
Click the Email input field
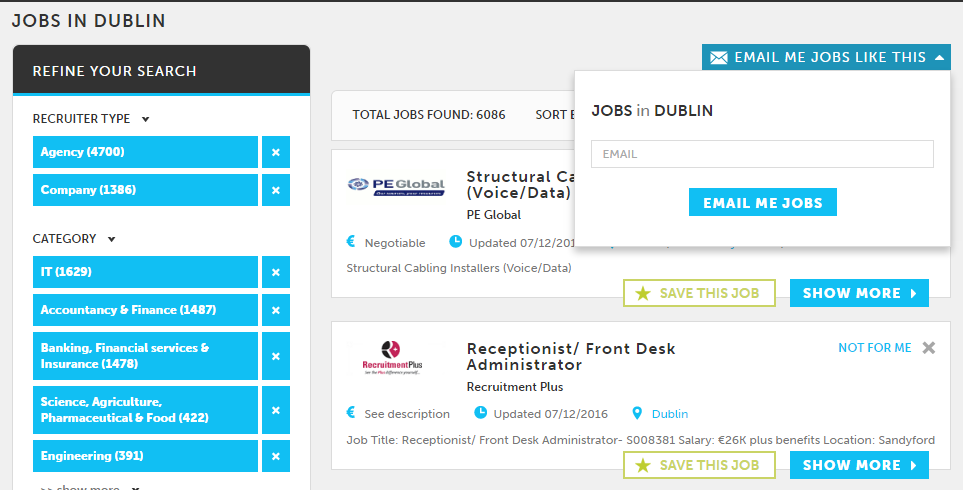click(x=762, y=154)
